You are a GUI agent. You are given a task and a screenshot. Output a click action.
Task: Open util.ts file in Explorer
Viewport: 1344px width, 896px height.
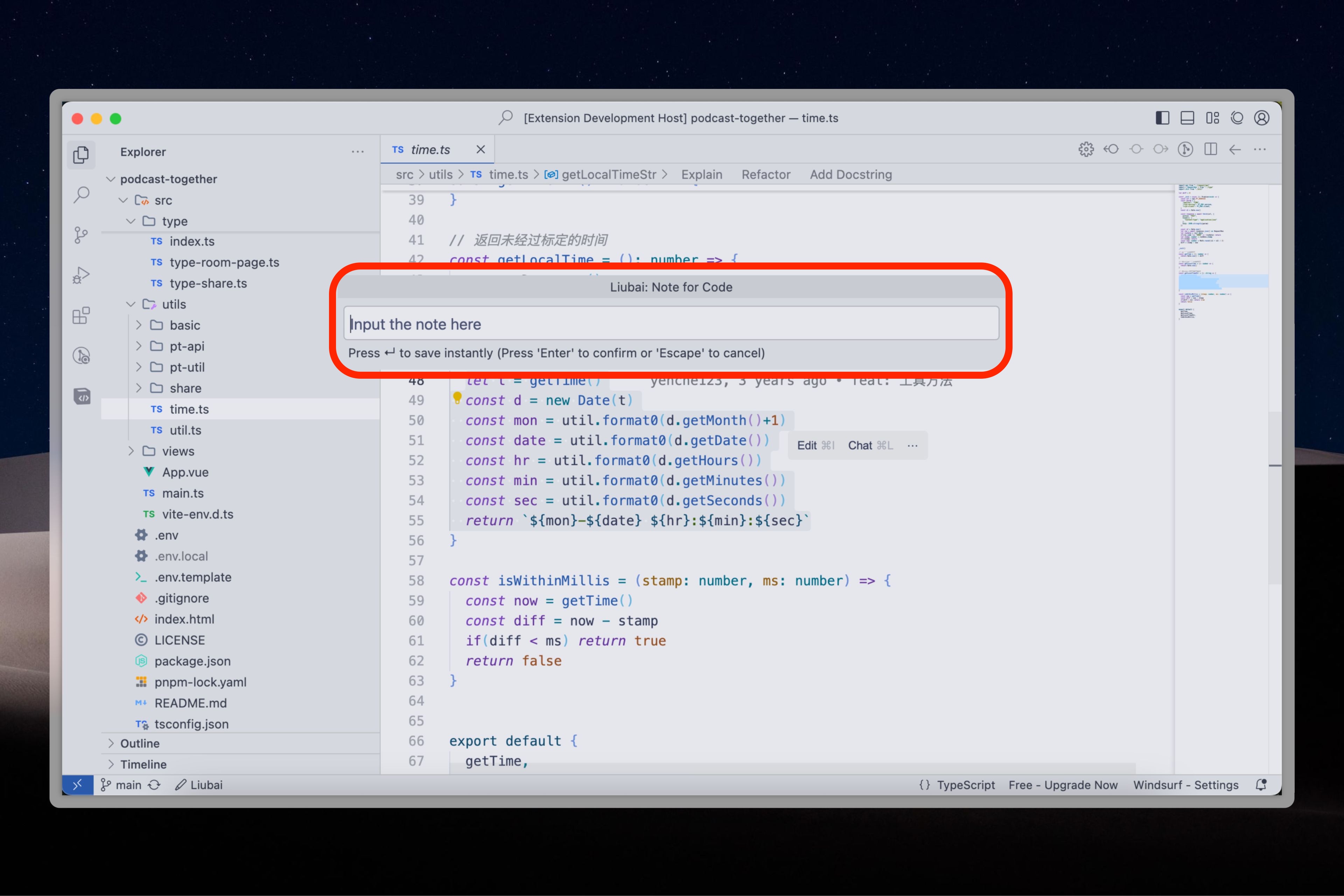(x=185, y=430)
